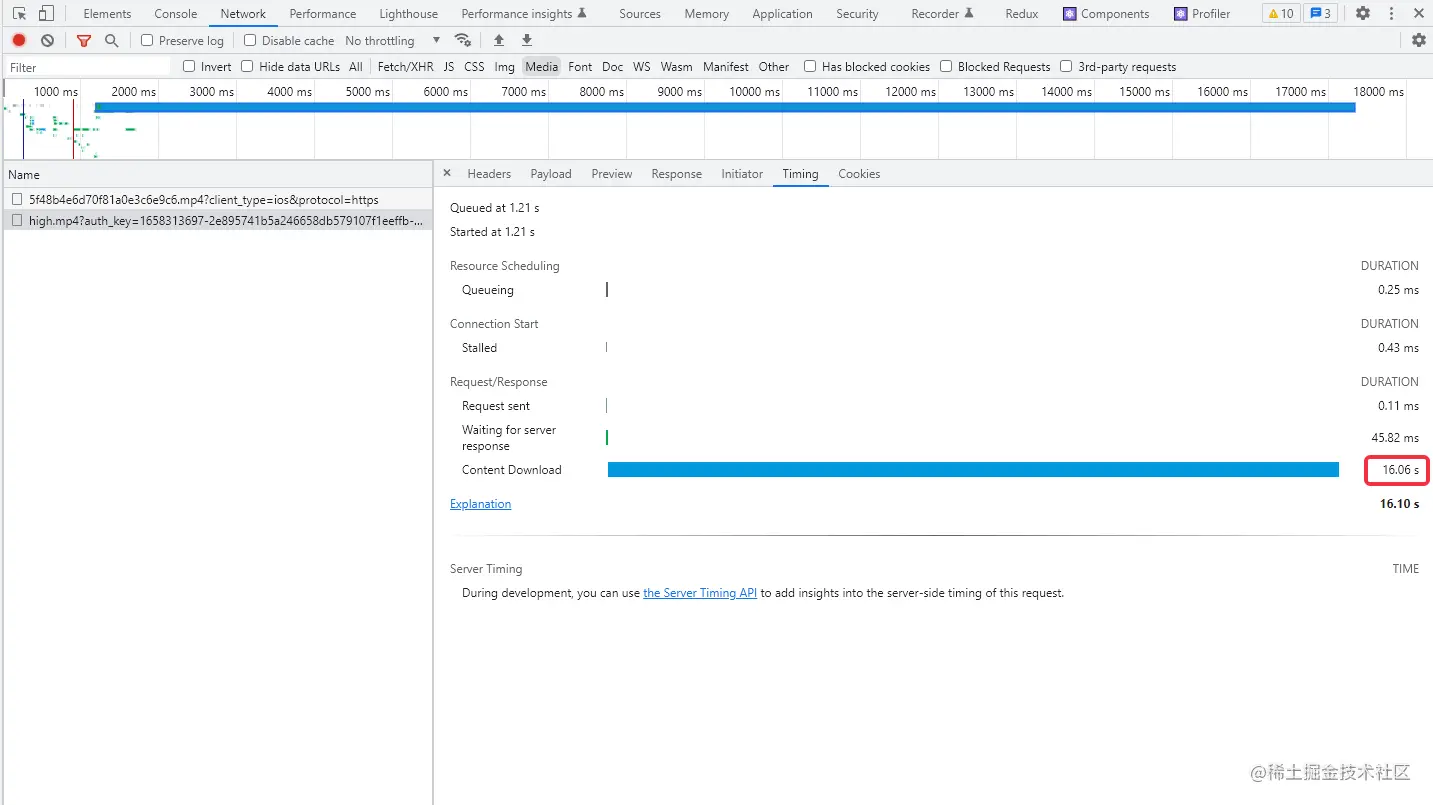This screenshot has width=1433, height=805.
Task: Switch to the Console panel
Action: [175, 14]
